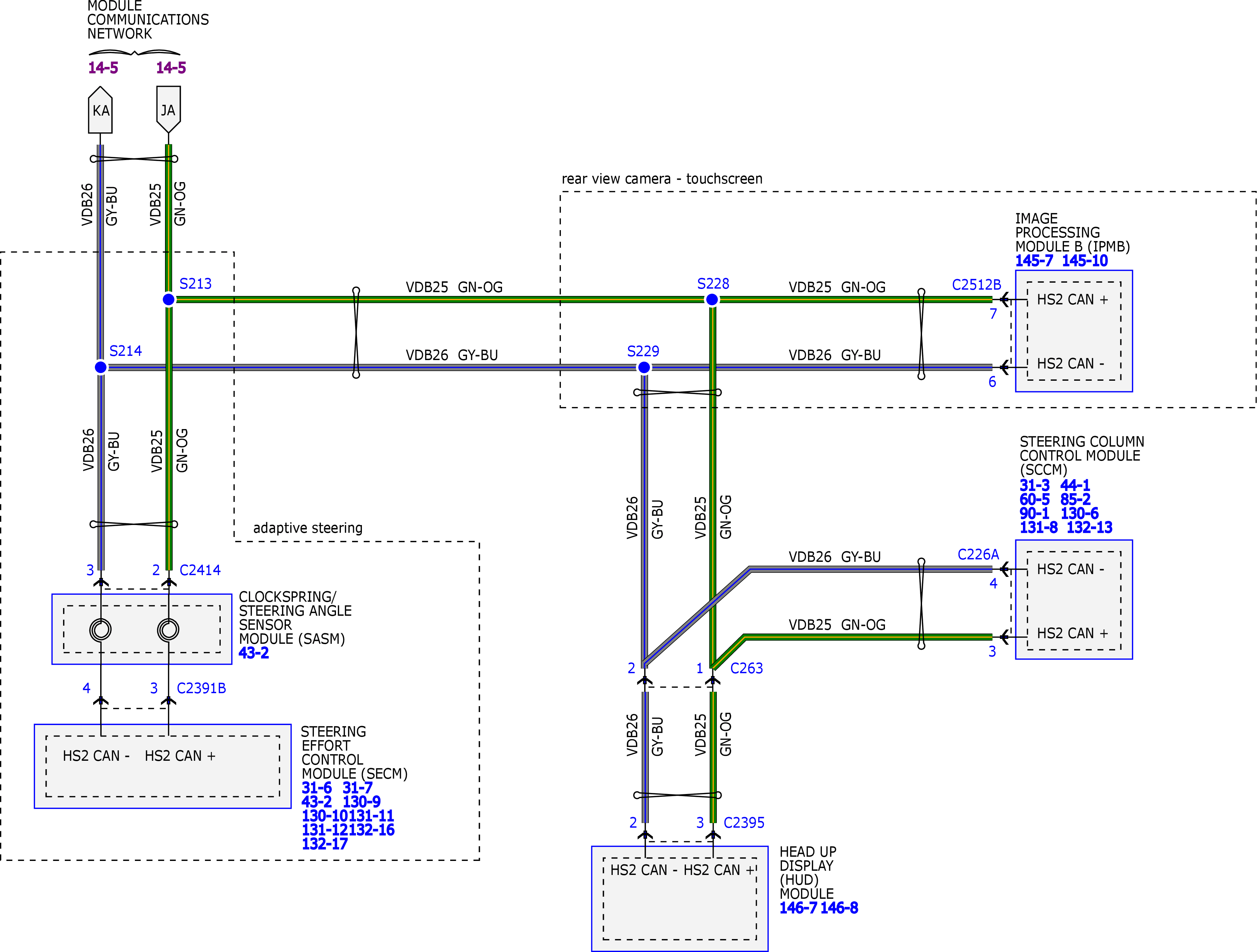Click the JA connector arrow symbol
Screen dimensions: 1257x952
pos(168,110)
